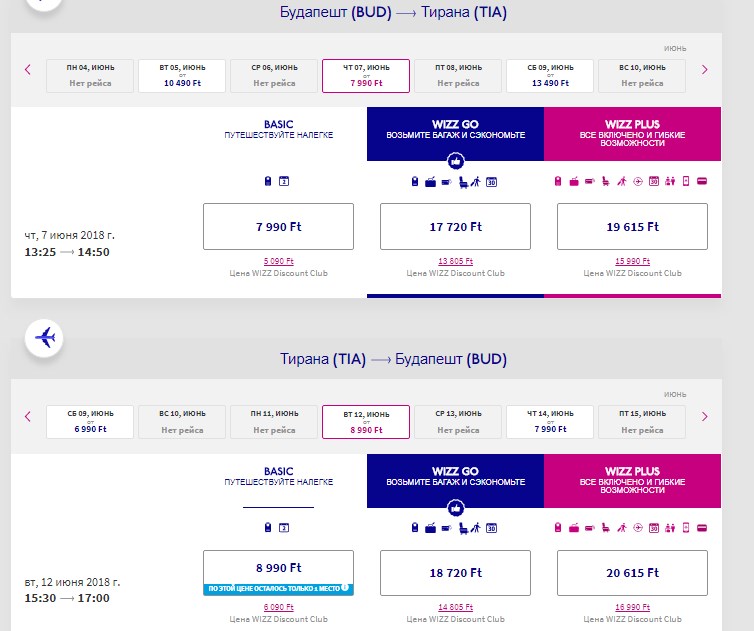Screen dimensions: 754x631
Task: Show later dates for Budapest–Tirana flight
Action: [705, 70]
